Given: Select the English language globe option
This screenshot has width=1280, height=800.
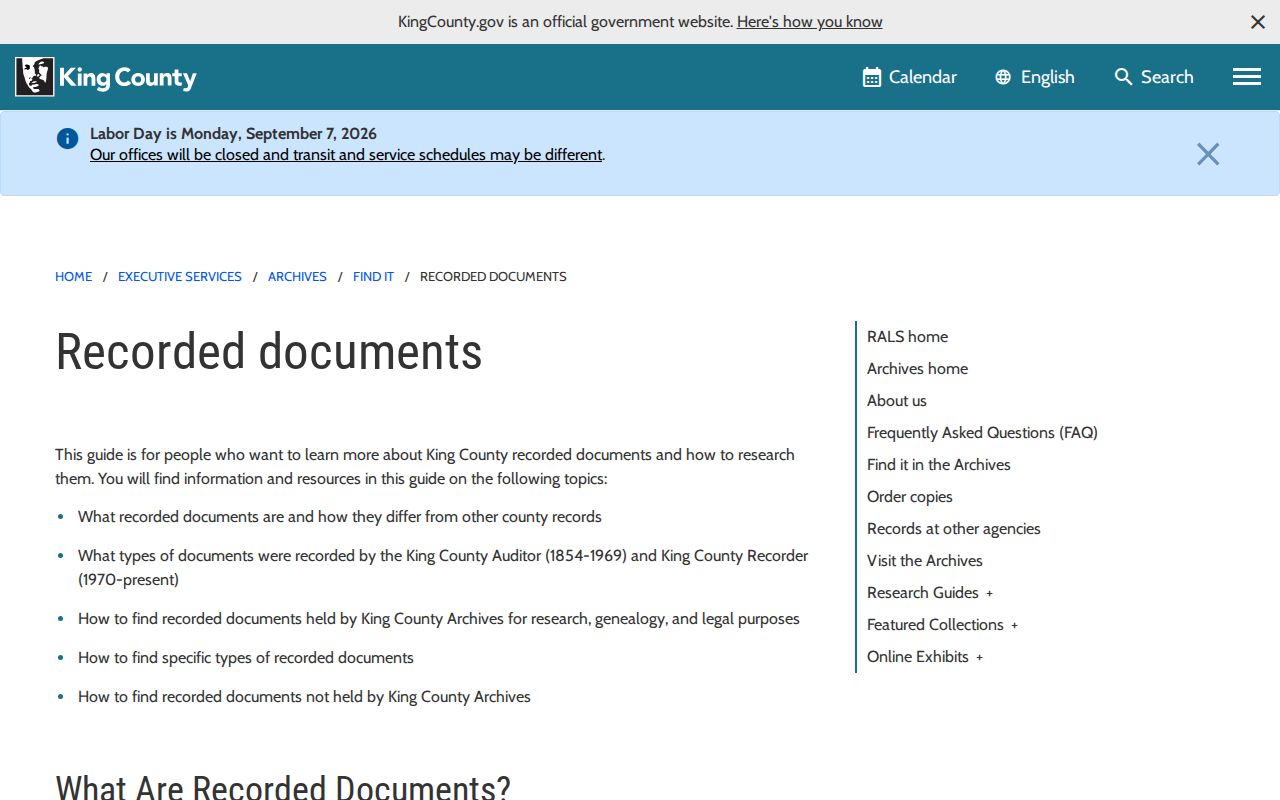Looking at the screenshot, I should click(x=1035, y=77).
